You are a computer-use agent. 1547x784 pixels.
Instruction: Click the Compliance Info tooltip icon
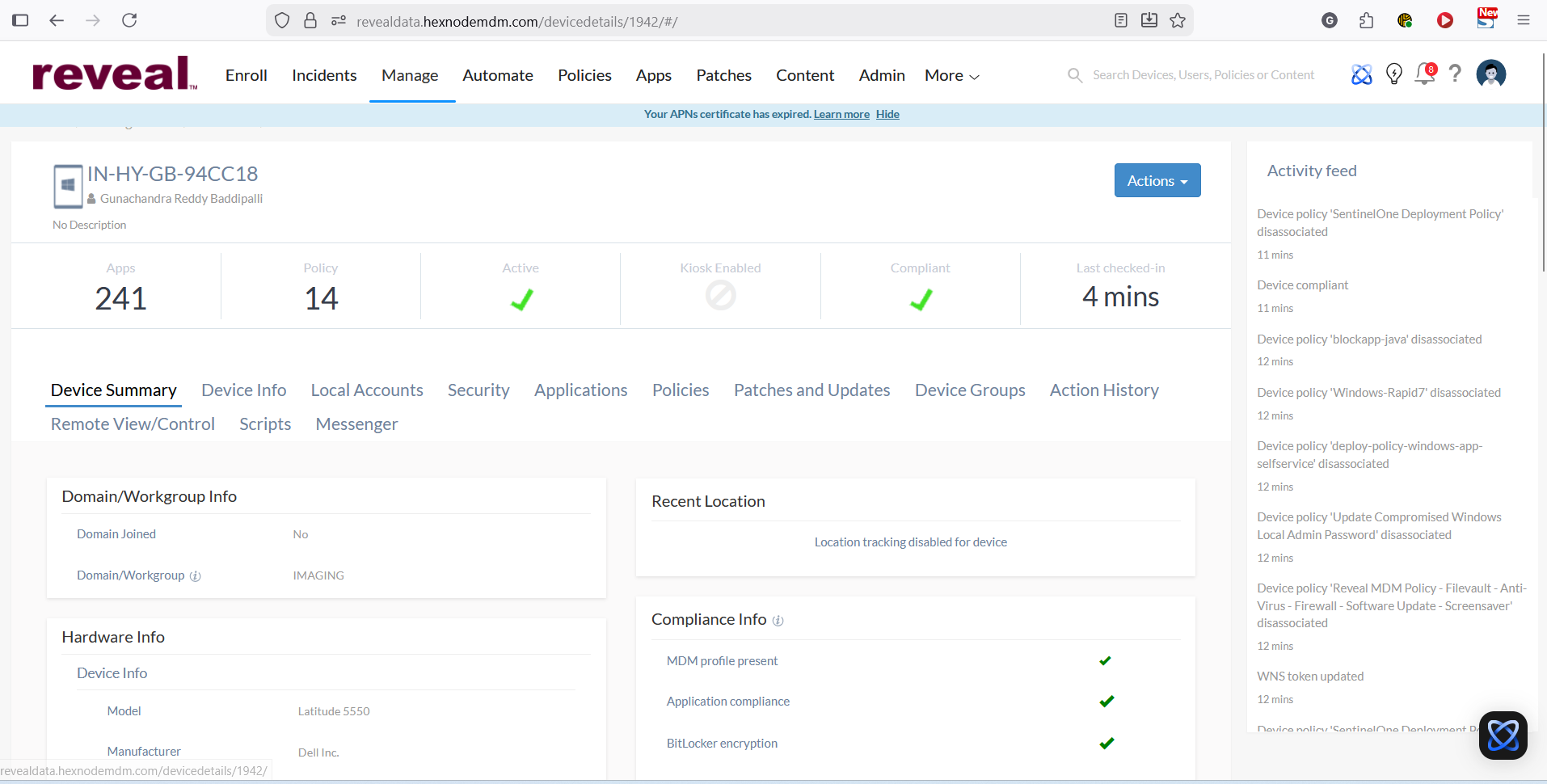coord(778,621)
